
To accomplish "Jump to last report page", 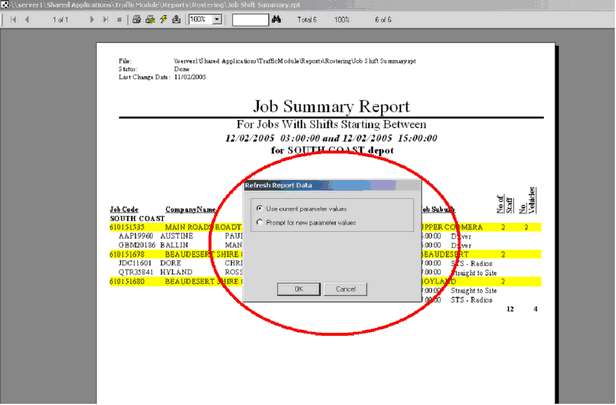I will pyautogui.click(x=106, y=19).
